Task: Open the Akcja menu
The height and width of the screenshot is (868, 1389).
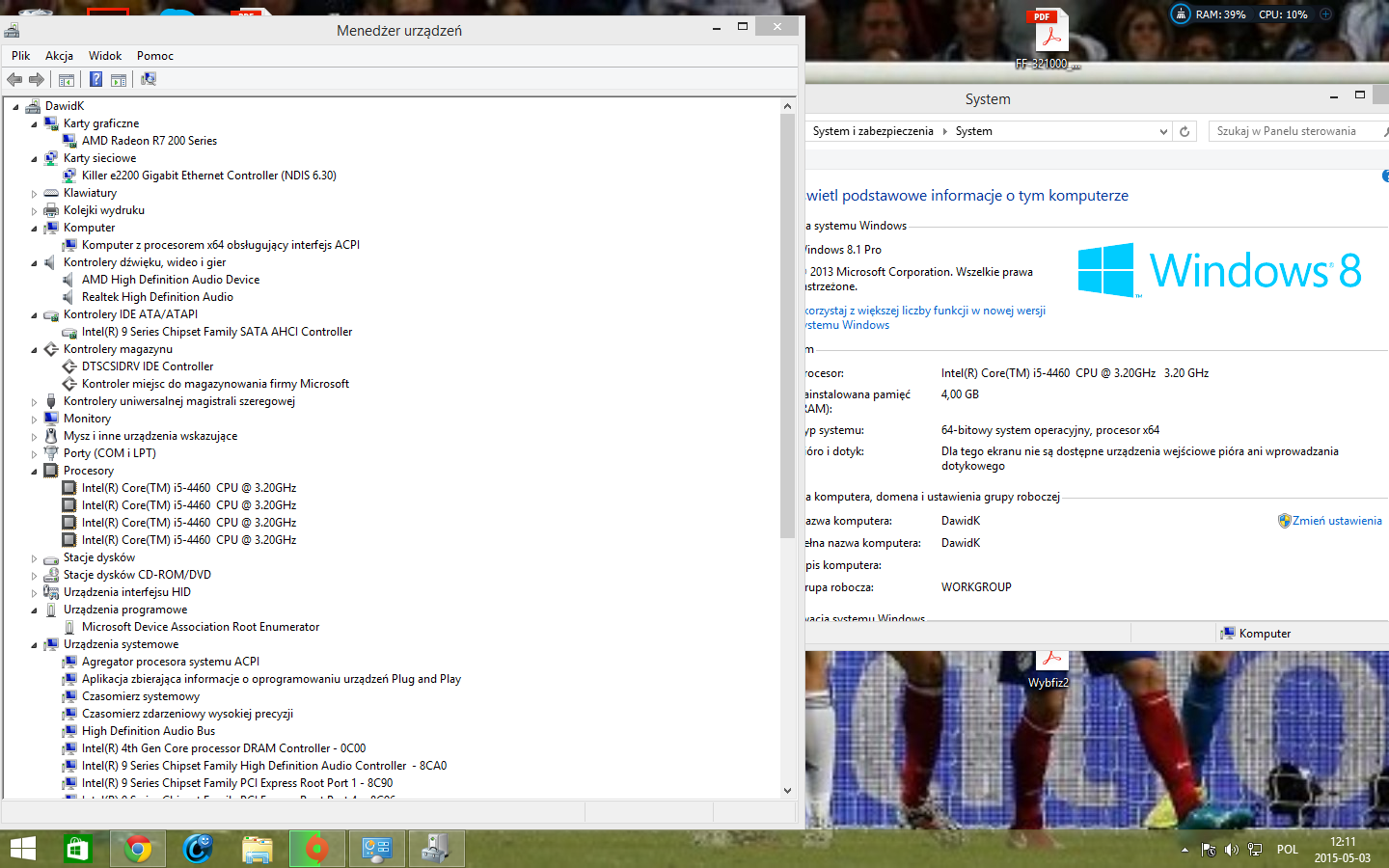Action: coord(59,56)
